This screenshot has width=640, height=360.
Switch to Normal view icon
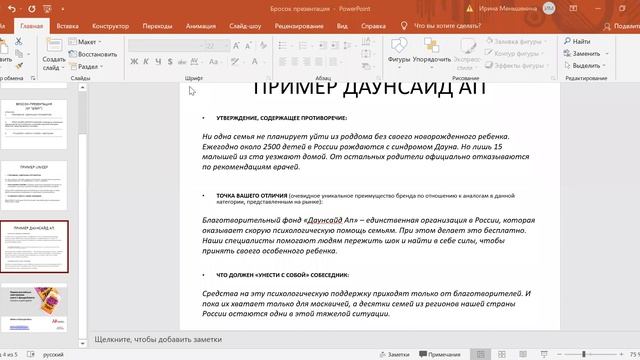point(480,354)
